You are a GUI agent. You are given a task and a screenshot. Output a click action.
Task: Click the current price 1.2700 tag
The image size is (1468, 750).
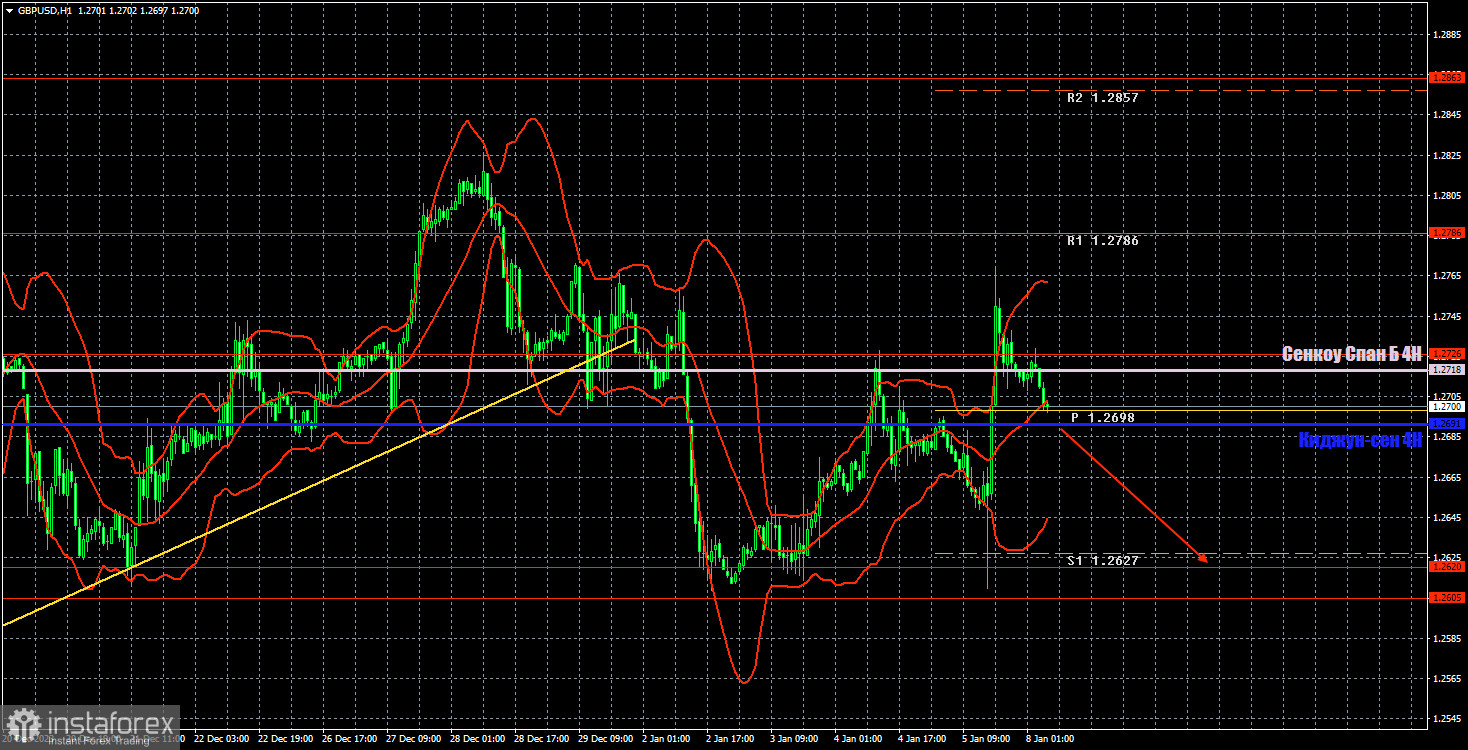(x=1447, y=407)
